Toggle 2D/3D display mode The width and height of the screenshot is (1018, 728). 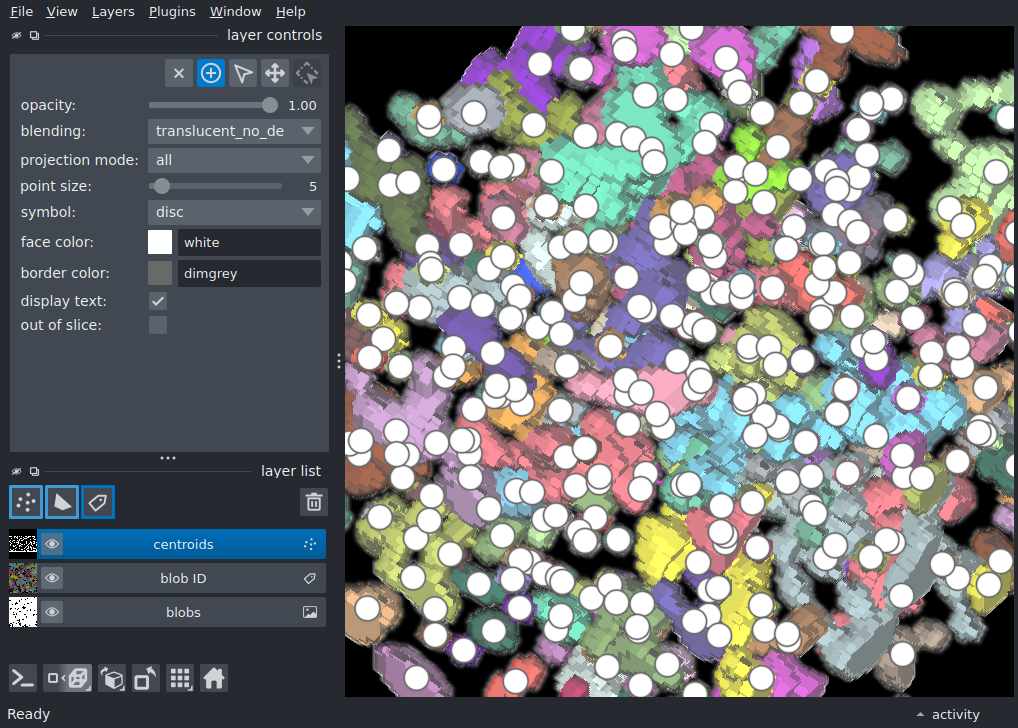click(68, 679)
